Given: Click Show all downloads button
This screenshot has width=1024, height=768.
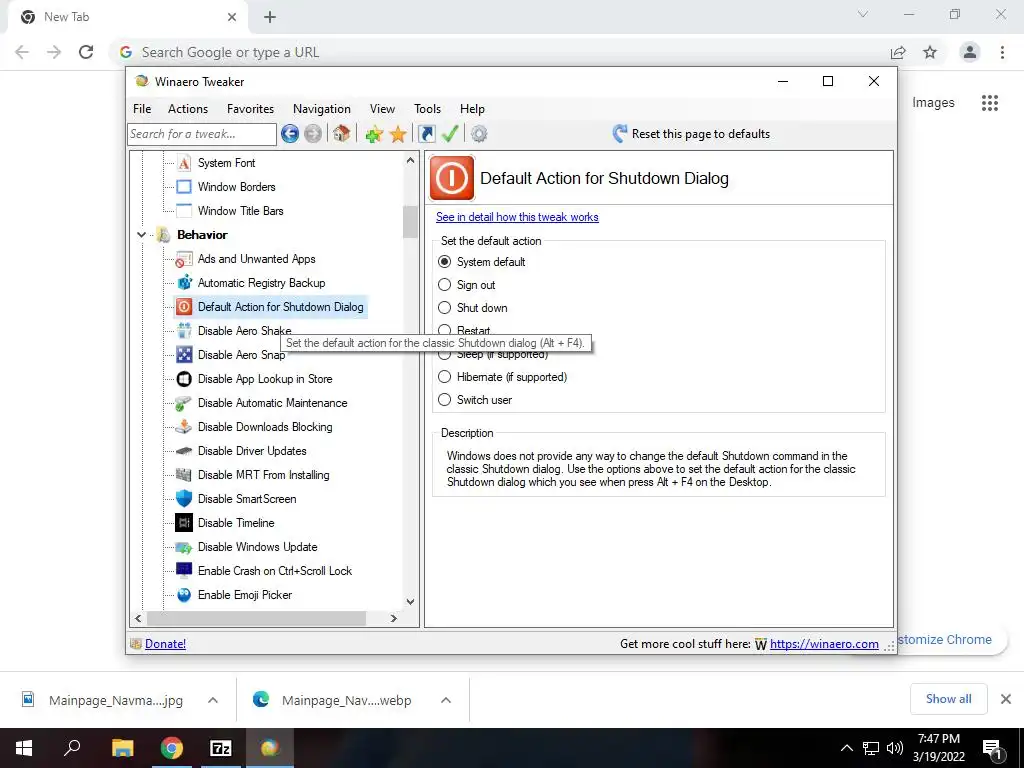Looking at the screenshot, I should (x=949, y=699).
